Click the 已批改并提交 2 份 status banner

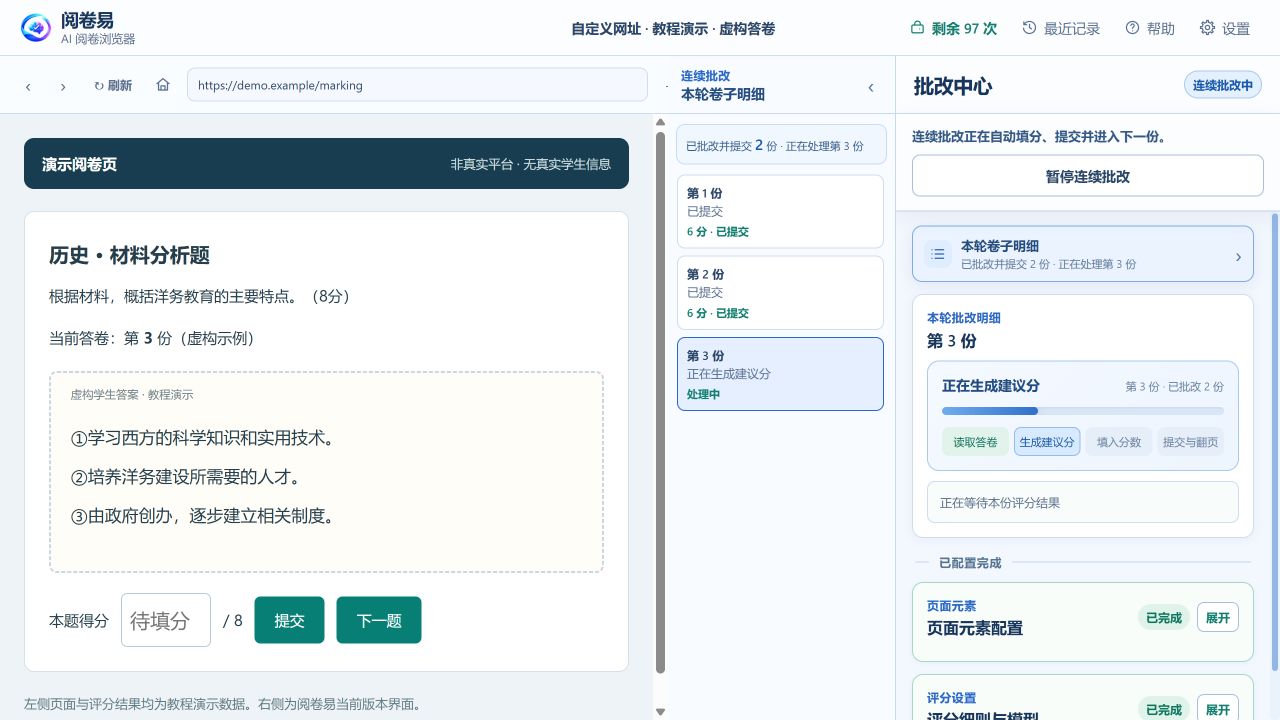[x=781, y=144]
